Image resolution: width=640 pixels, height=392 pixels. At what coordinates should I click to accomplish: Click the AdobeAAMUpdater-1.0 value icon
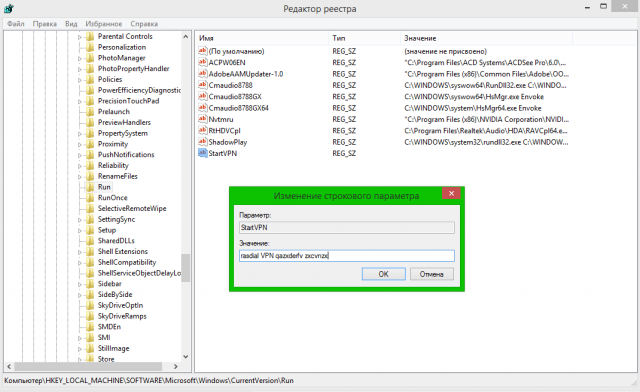[202, 74]
